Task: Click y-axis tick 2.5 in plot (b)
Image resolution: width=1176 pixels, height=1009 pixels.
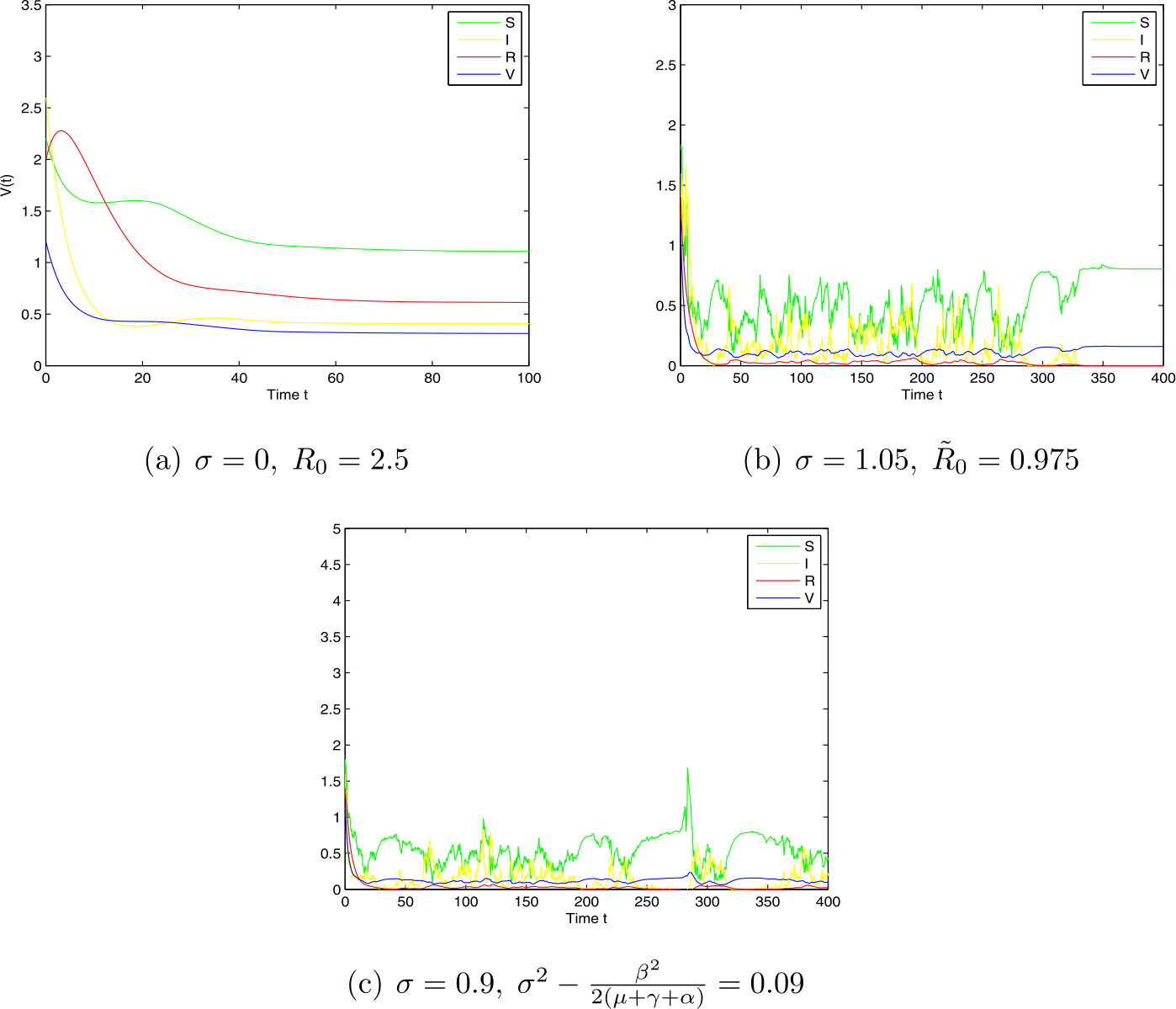Action: 665,65
